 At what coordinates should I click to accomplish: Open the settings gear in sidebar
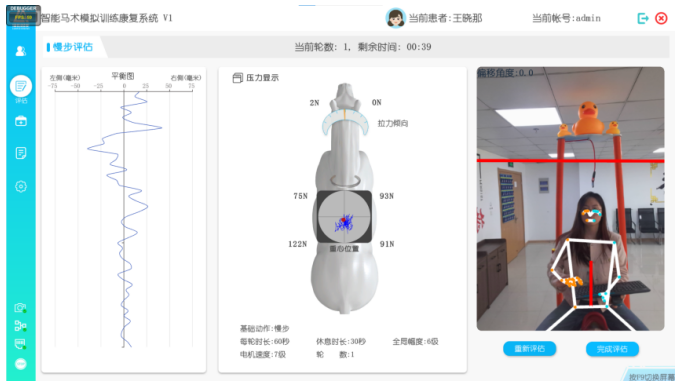click(21, 187)
